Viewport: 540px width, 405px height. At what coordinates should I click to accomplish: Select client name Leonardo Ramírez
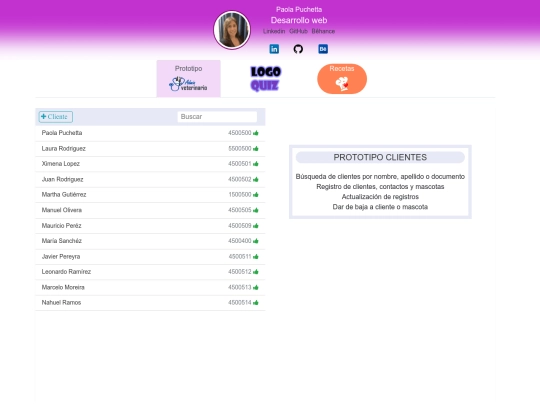[66, 272]
